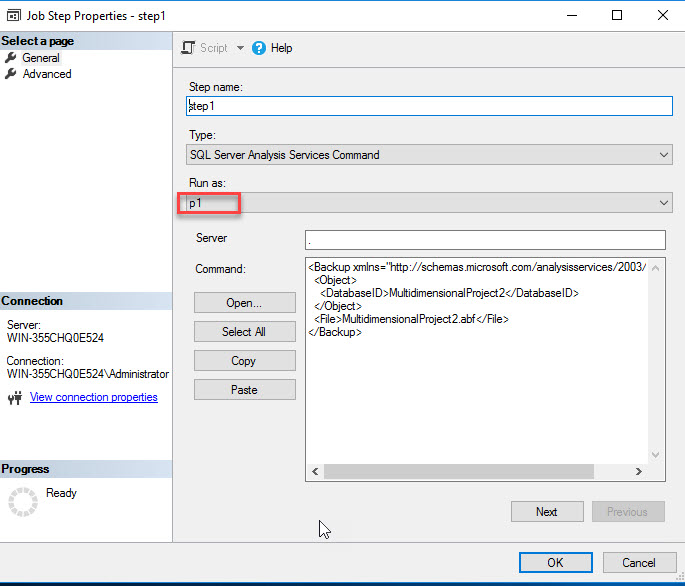Image resolution: width=685 pixels, height=586 pixels.
Task: Select the Advanced page
Action: pyautogui.click(x=47, y=74)
